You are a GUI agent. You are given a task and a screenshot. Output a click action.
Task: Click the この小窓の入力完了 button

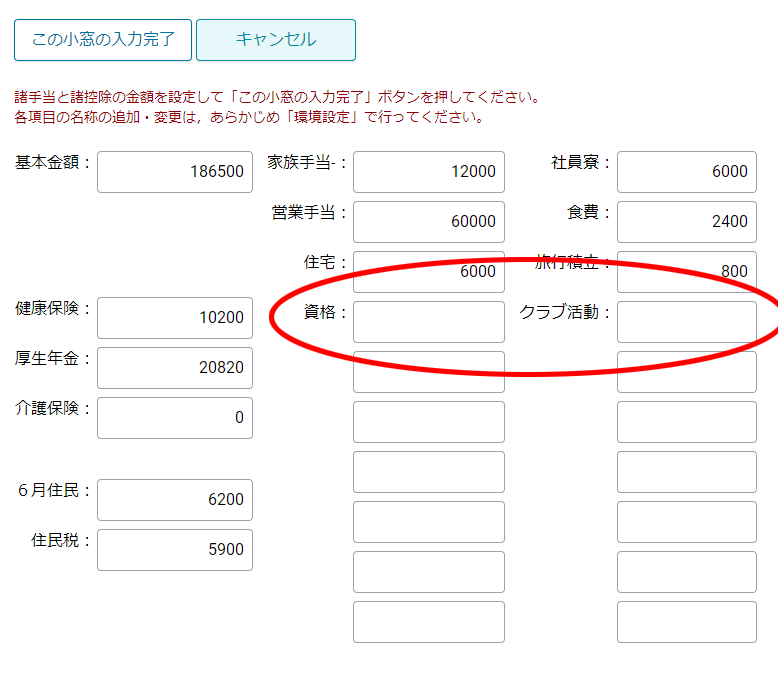point(103,40)
